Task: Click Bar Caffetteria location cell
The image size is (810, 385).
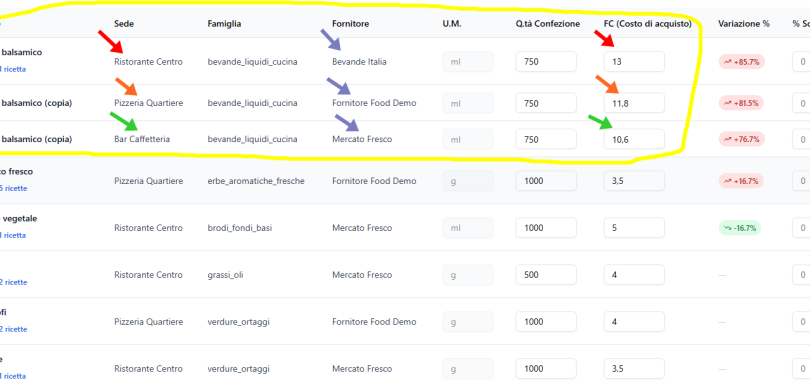Action: click(x=142, y=139)
